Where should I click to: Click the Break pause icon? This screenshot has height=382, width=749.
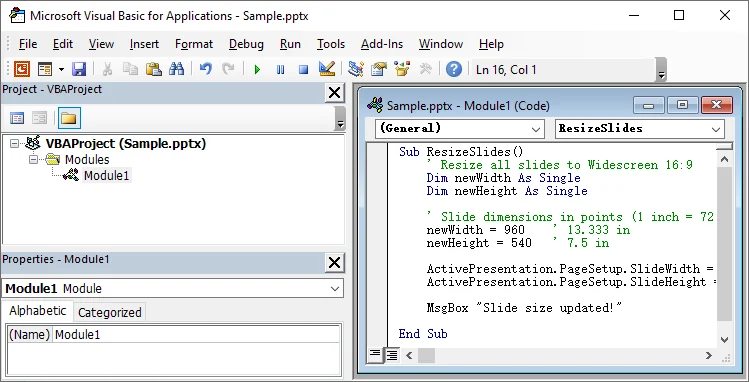pos(280,70)
